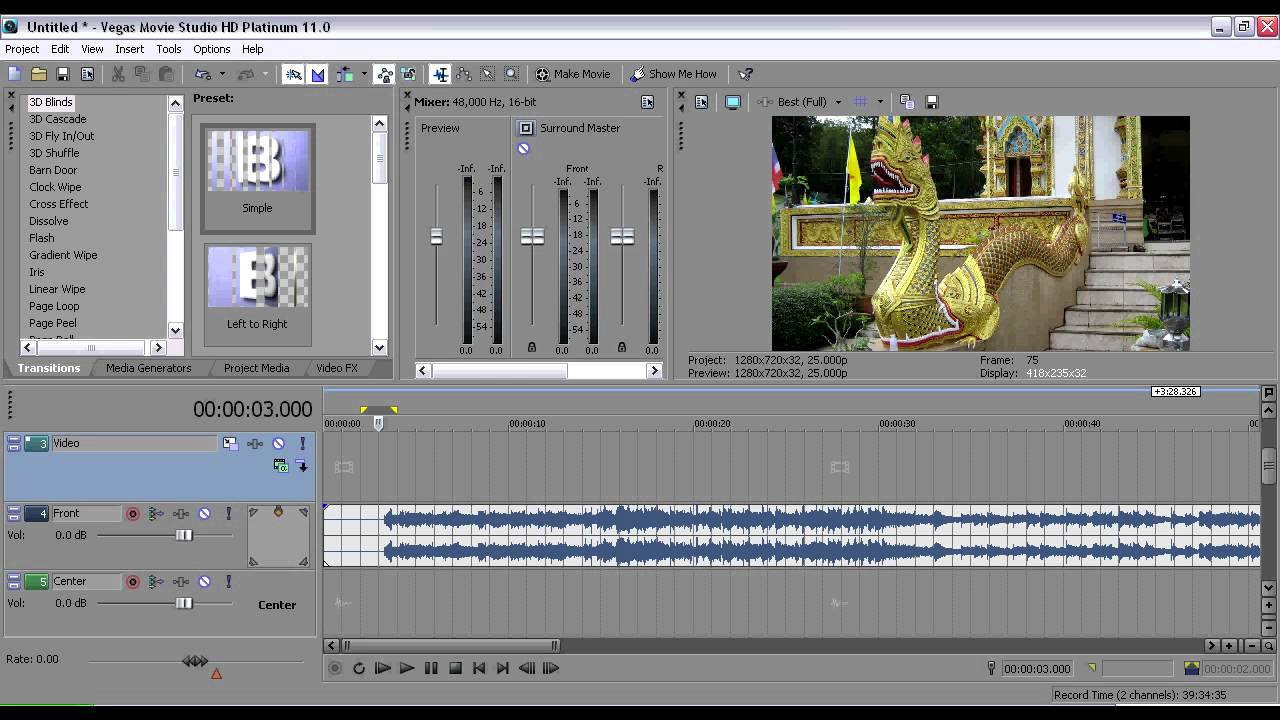Save a snapshot of the preview frame
This screenshot has width=1280, height=720.
[932, 102]
